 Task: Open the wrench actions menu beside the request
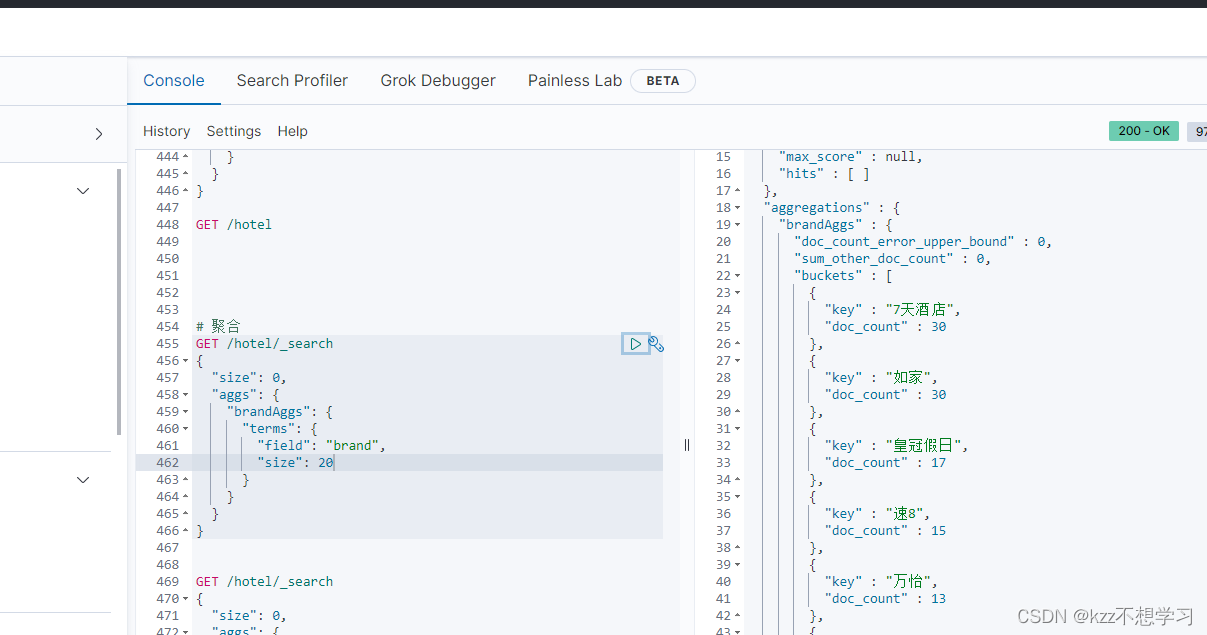[656, 344]
